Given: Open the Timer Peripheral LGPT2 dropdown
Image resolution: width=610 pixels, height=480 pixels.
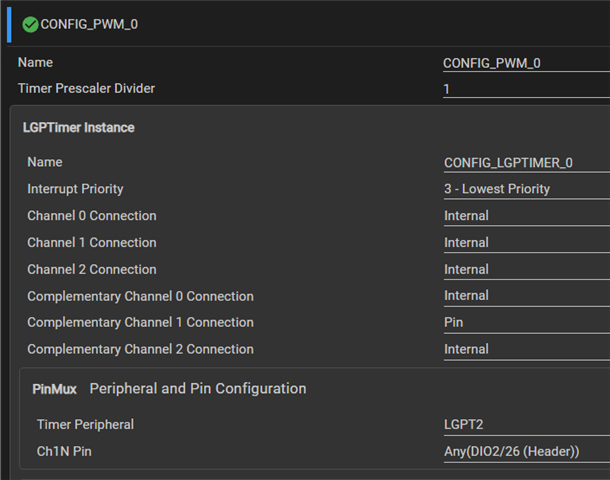Looking at the screenshot, I should pos(527,425).
